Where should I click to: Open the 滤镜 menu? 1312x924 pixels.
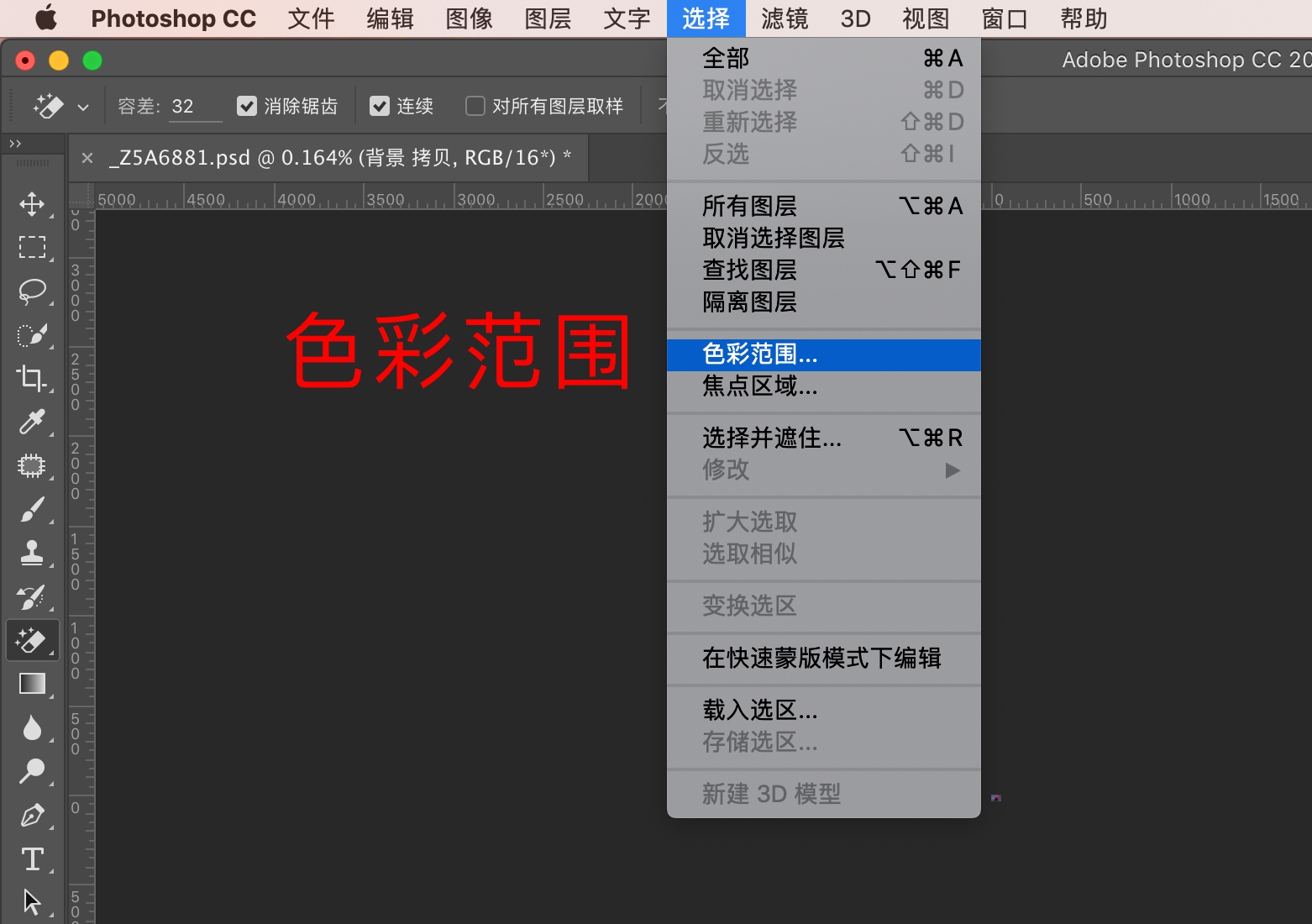(x=783, y=18)
